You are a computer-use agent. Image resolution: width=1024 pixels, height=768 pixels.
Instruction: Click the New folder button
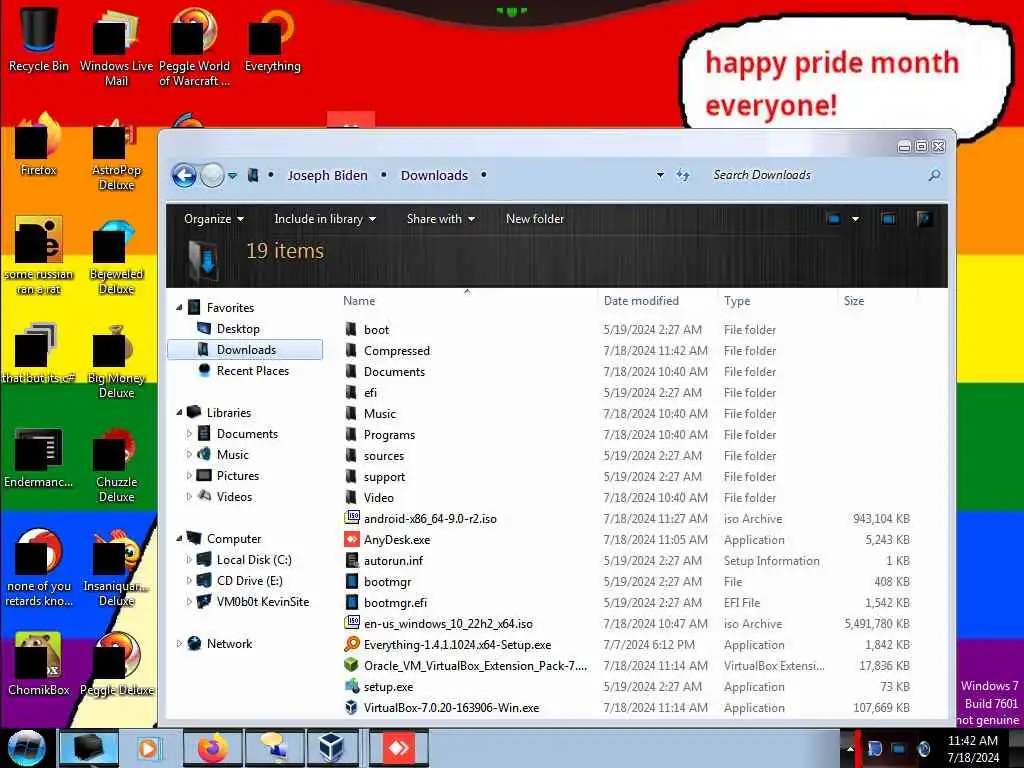(x=535, y=219)
